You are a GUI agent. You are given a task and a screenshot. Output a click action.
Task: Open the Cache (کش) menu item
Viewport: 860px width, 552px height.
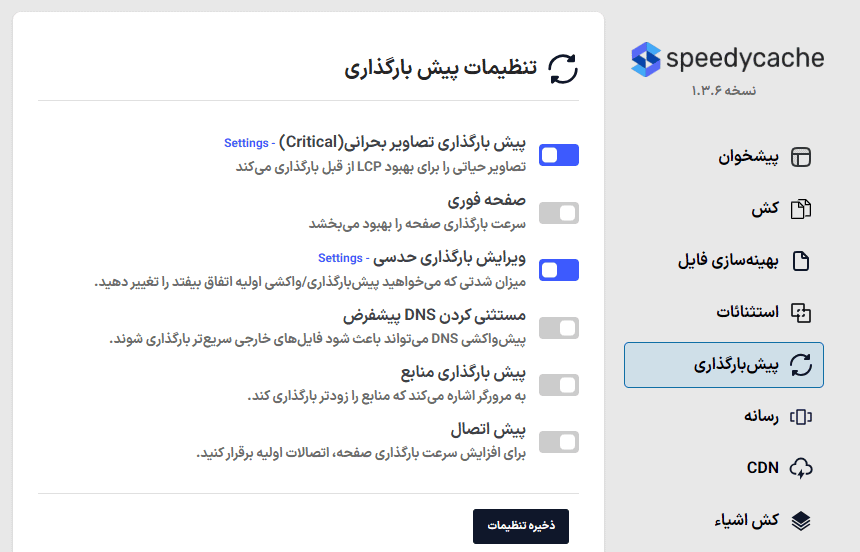pyautogui.click(x=766, y=209)
